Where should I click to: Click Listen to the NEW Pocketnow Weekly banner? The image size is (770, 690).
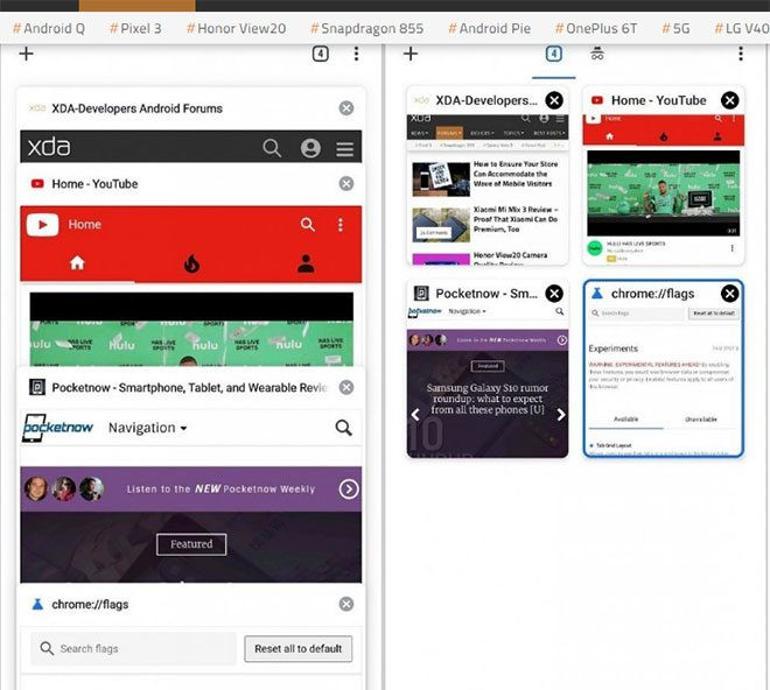[191, 489]
